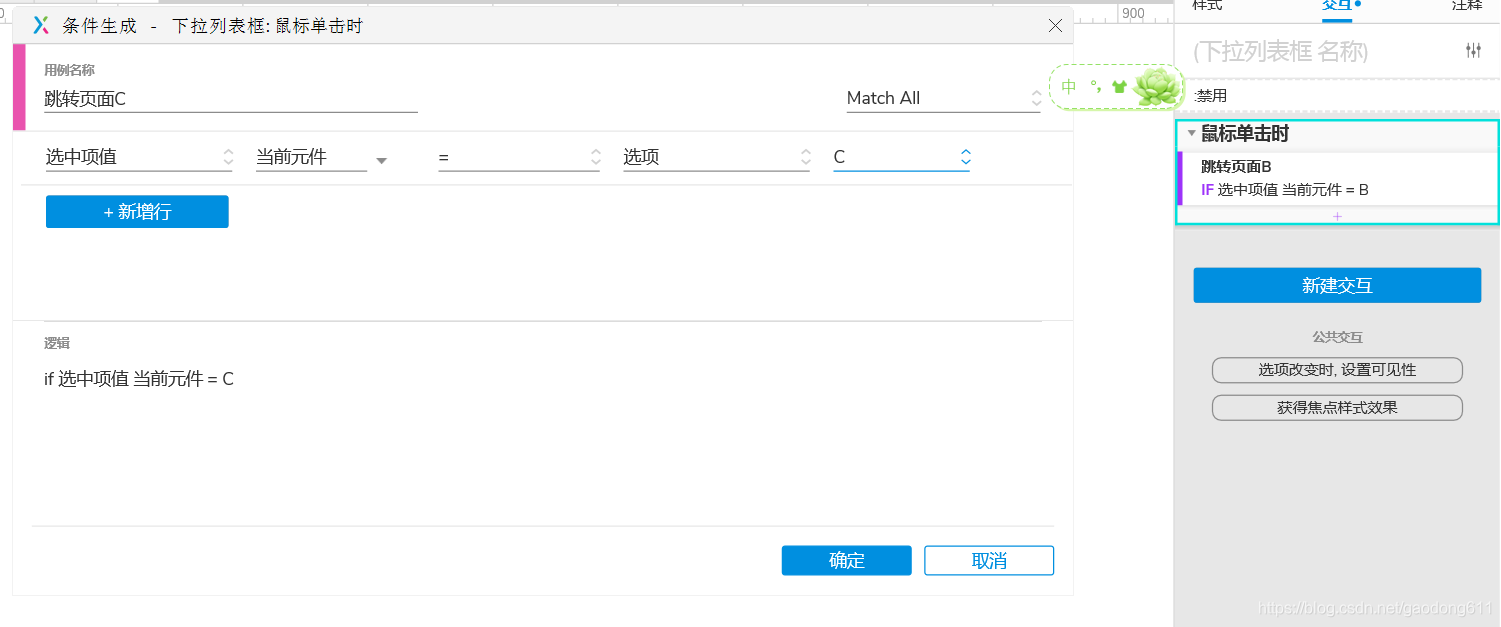Open the widget style settings sliders icon
The image size is (1501, 627).
tap(1473, 51)
